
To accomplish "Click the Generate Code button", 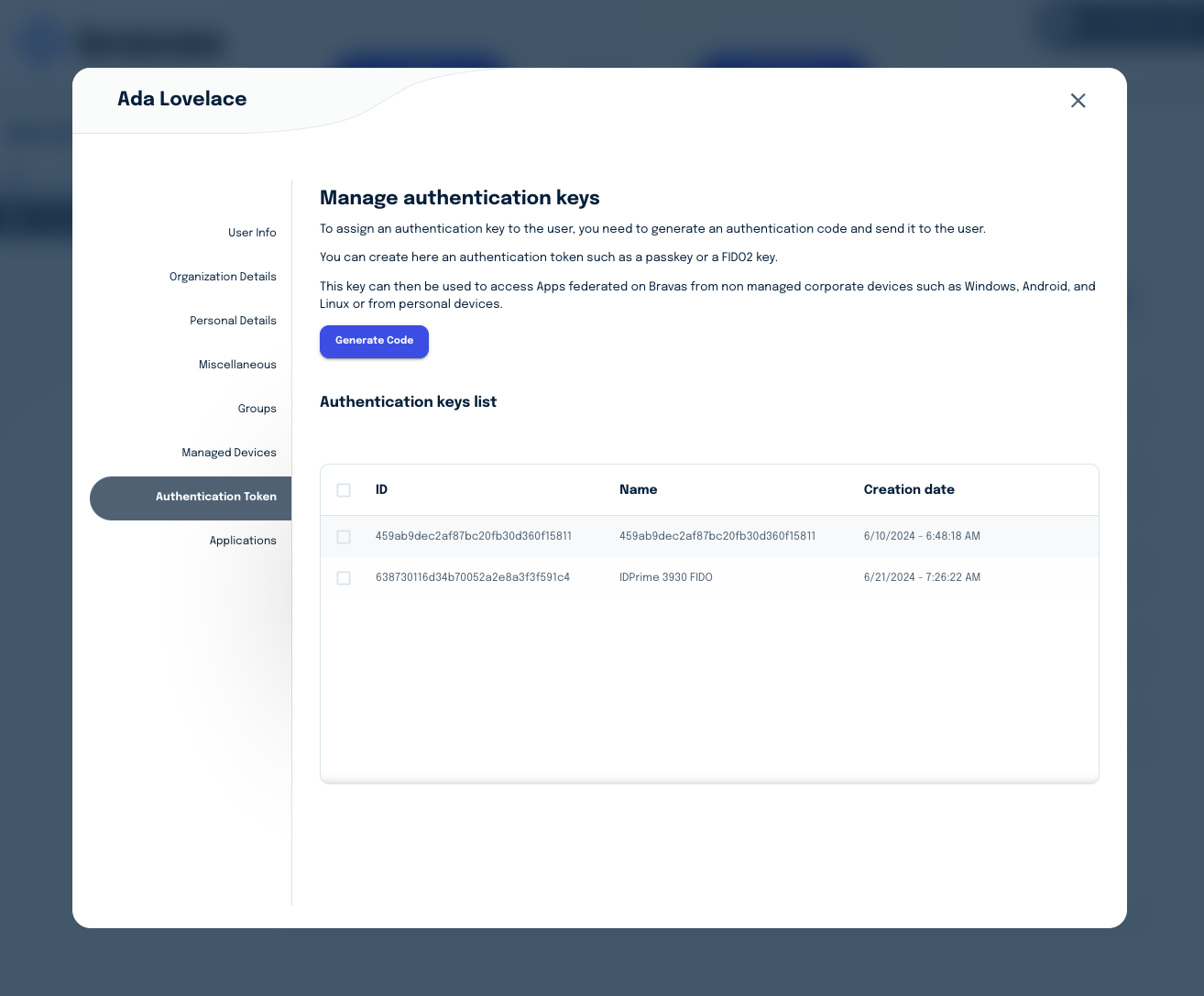I will (x=374, y=341).
